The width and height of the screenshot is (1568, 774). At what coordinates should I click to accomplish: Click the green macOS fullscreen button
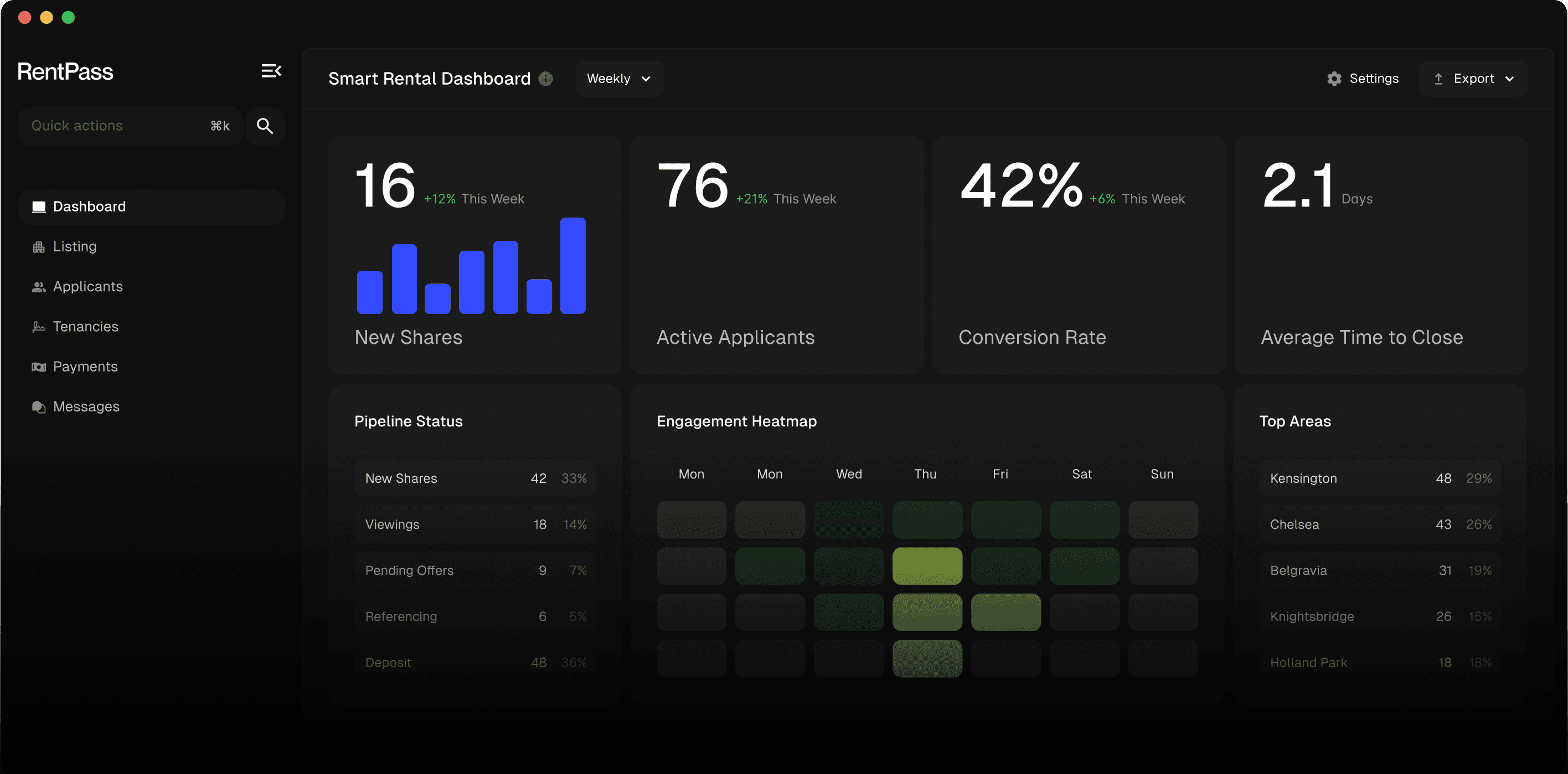point(68,18)
